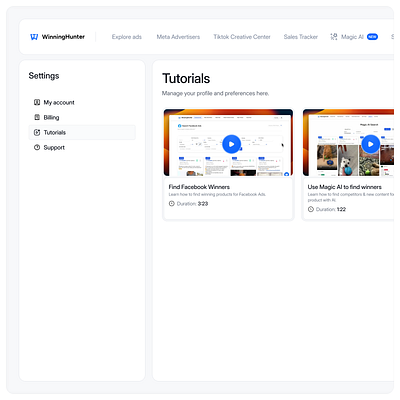400x400 pixels.
Task: Click the Duration 3:23 text
Action: (x=192, y=204)
